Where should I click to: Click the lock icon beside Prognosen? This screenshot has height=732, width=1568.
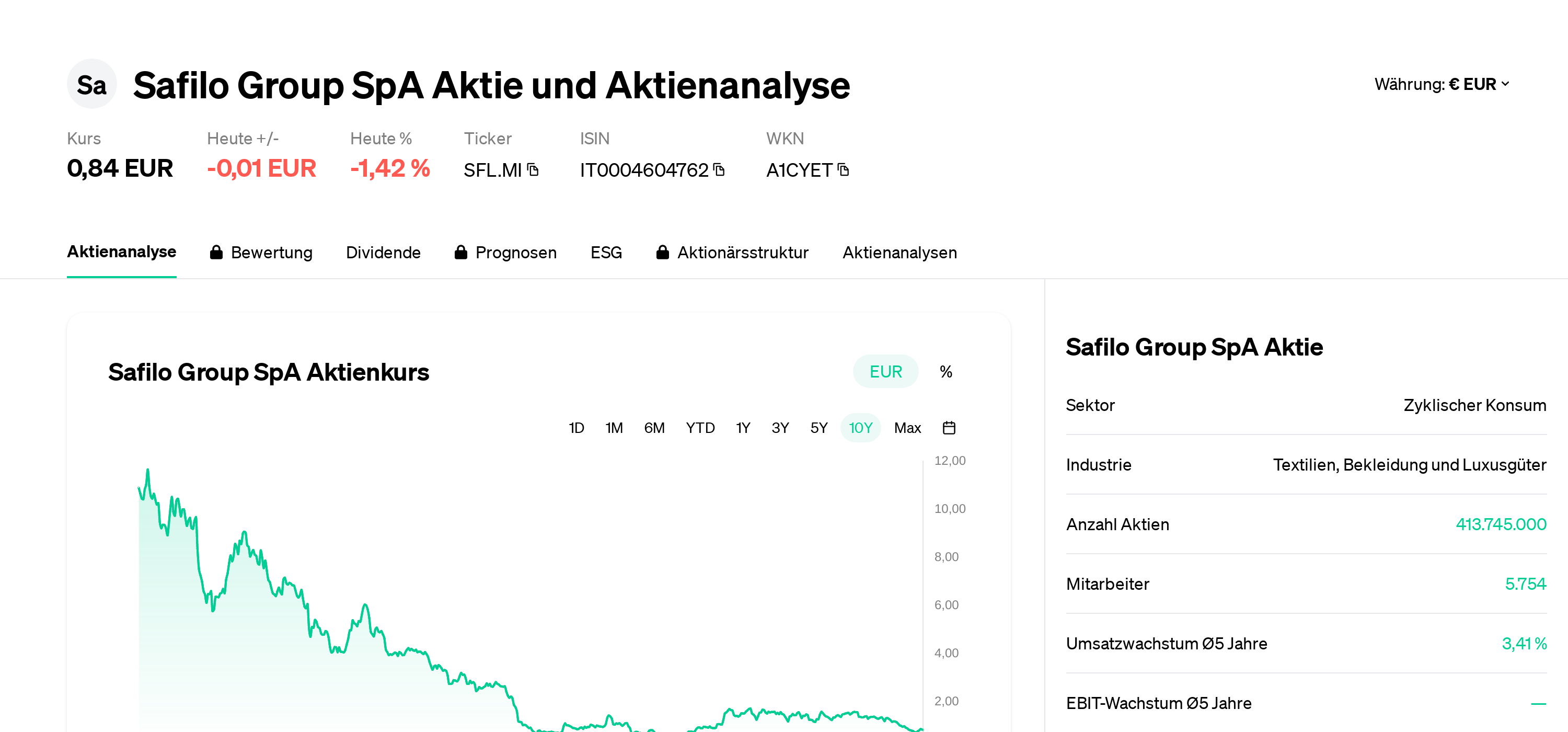pyautogui.click(x=461, y=252)
